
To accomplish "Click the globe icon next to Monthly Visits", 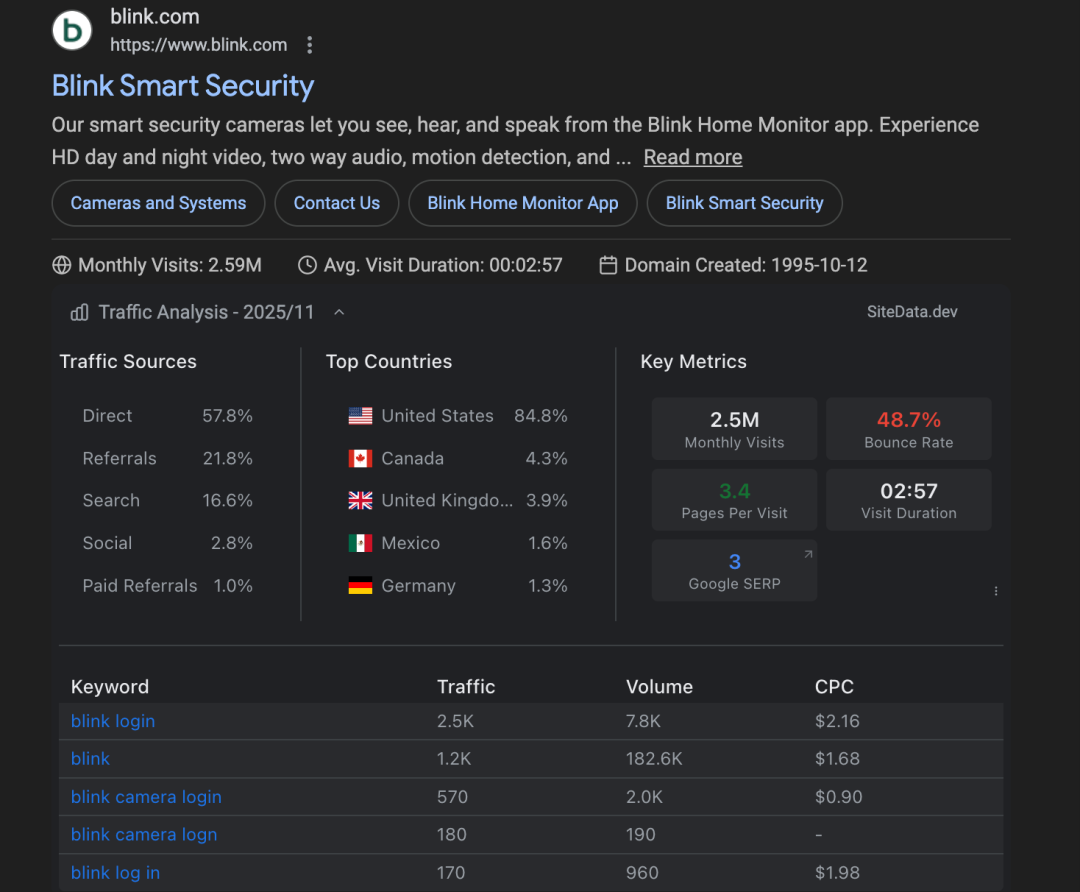I will pos(61,265).
